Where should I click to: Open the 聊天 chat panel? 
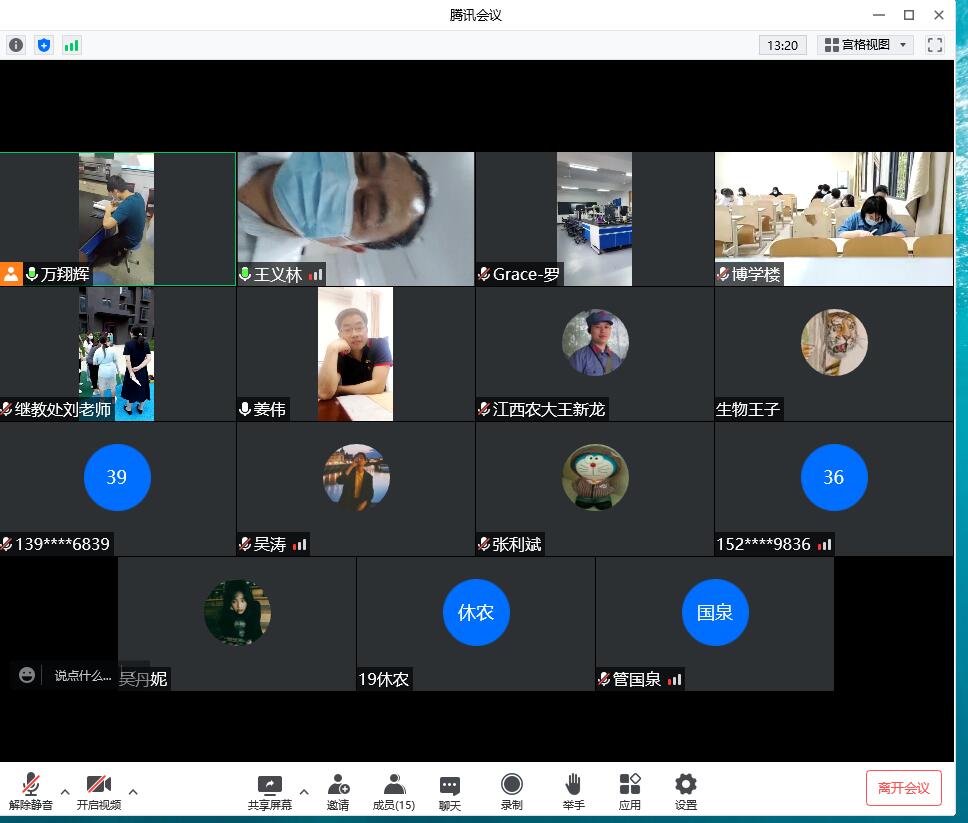click(450, 791)
